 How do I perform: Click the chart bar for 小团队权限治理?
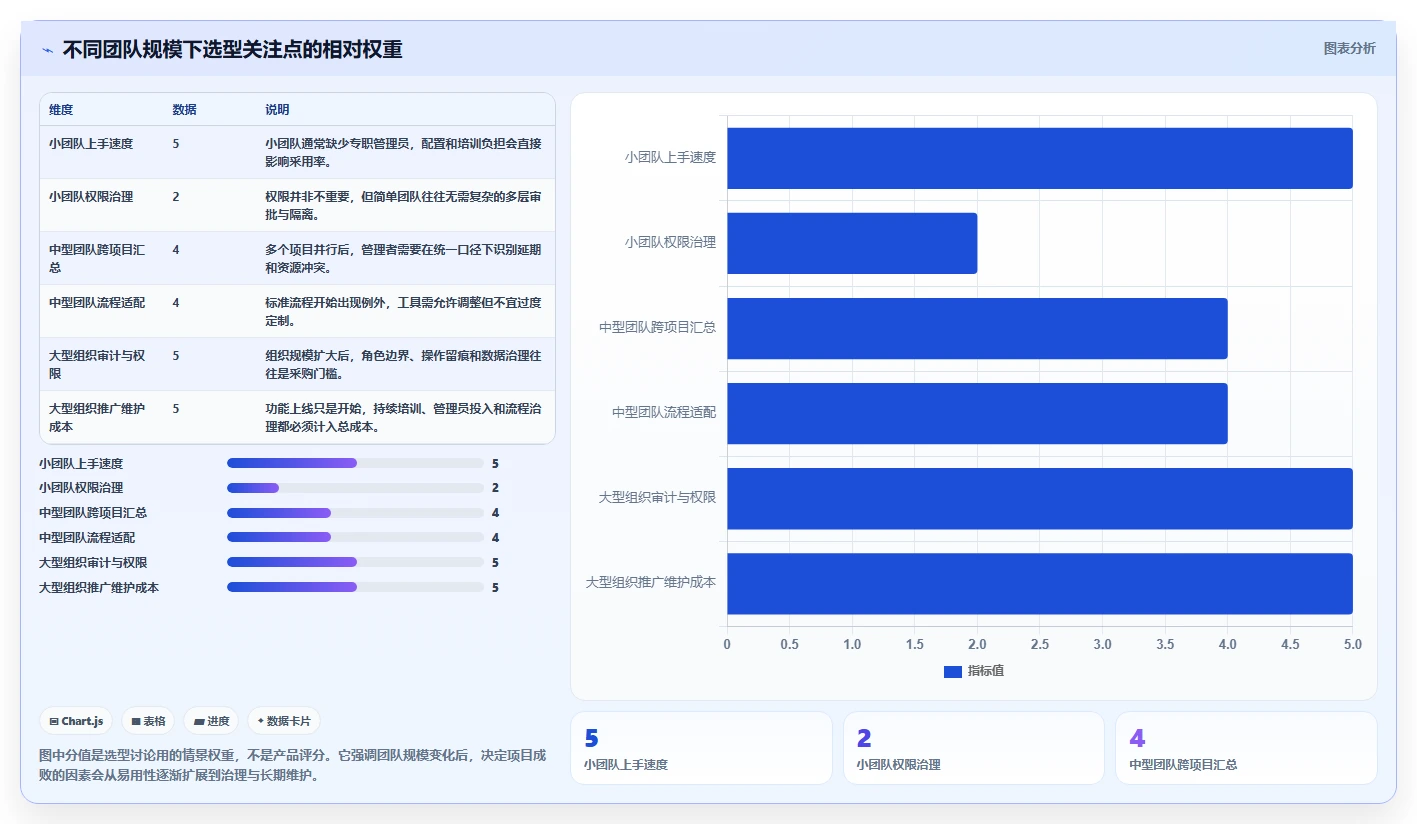[852, 243]
